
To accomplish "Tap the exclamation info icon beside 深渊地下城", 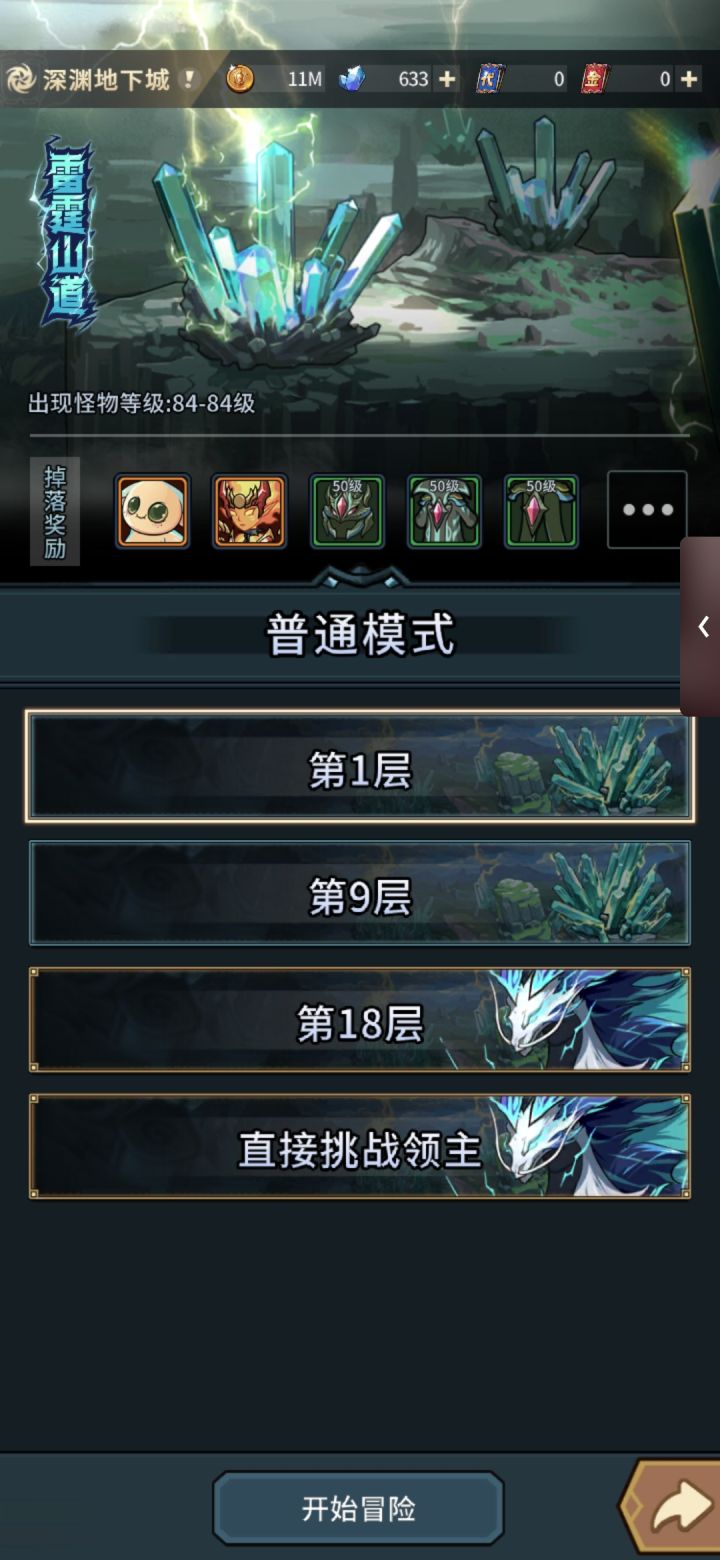I will point(187,79).
